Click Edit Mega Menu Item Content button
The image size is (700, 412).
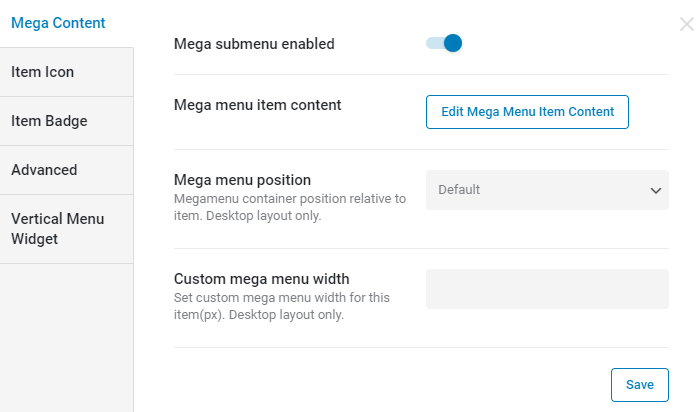[527, 112]
